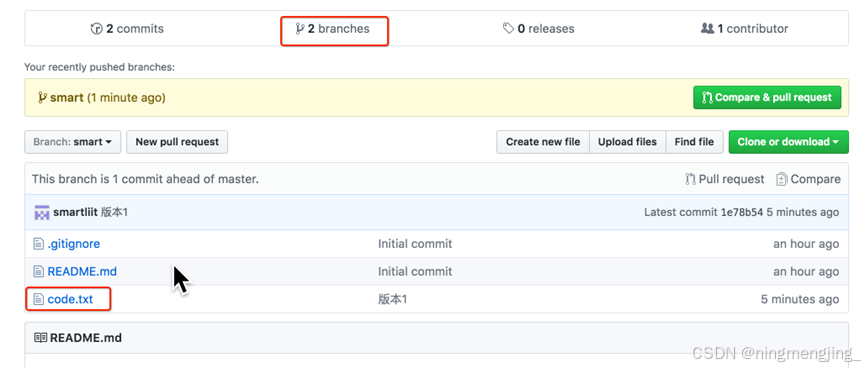Screen dimensions: 865x368
Task: Click the Upload files button
Action: 627,142
